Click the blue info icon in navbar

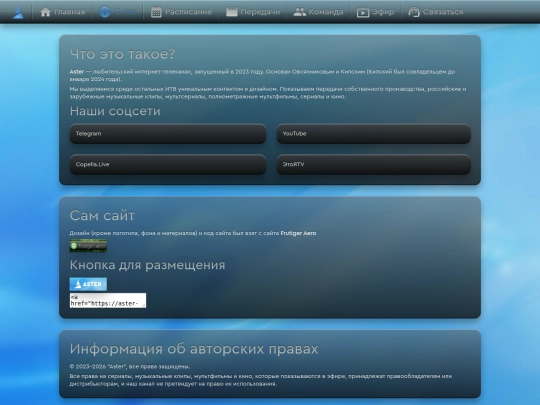pos(105,12)
